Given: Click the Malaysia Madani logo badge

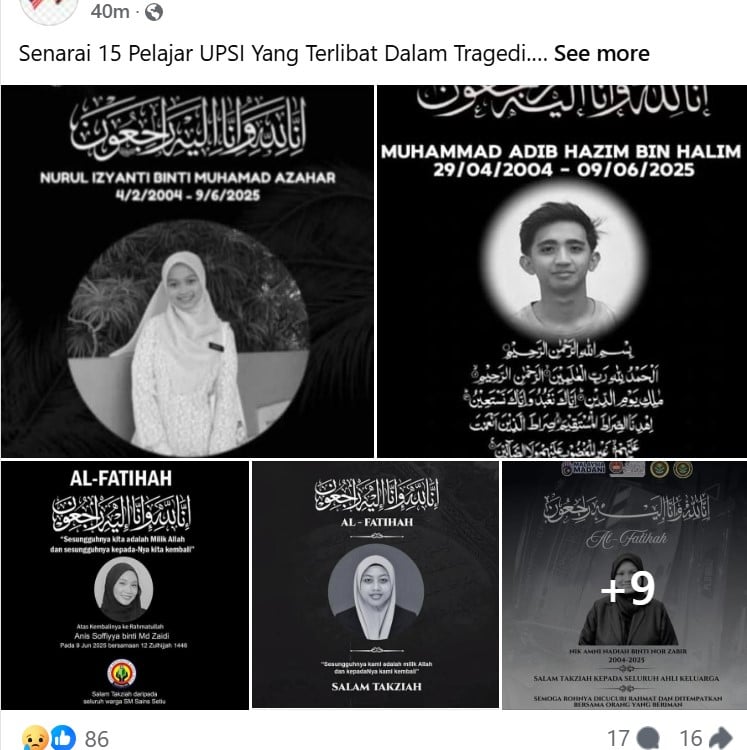Looking at the screenshot, I should click(583, 469).
